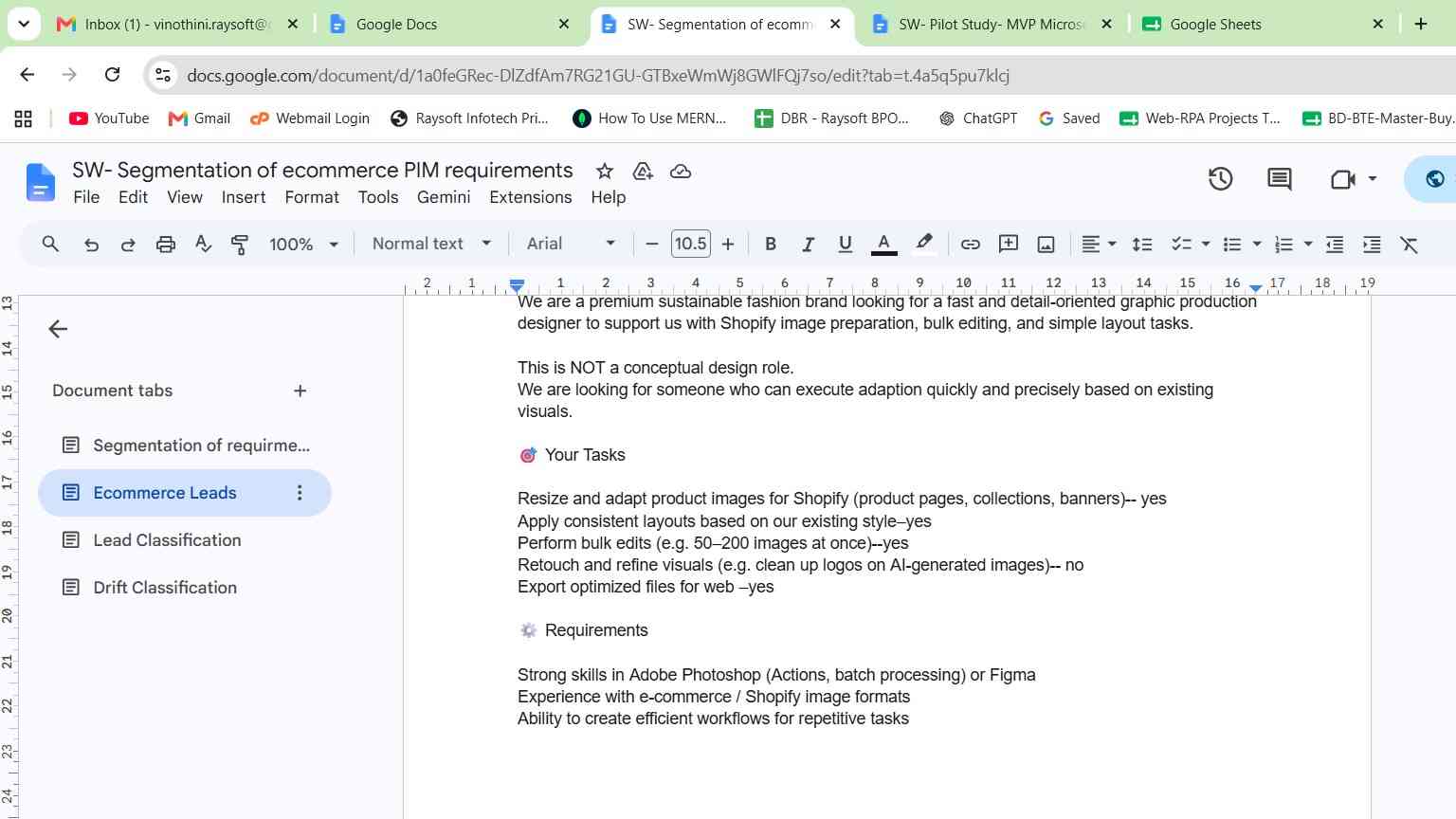Open the text color picker
This screenshot has height=819, width=1456.
click(x=883, y=245)
